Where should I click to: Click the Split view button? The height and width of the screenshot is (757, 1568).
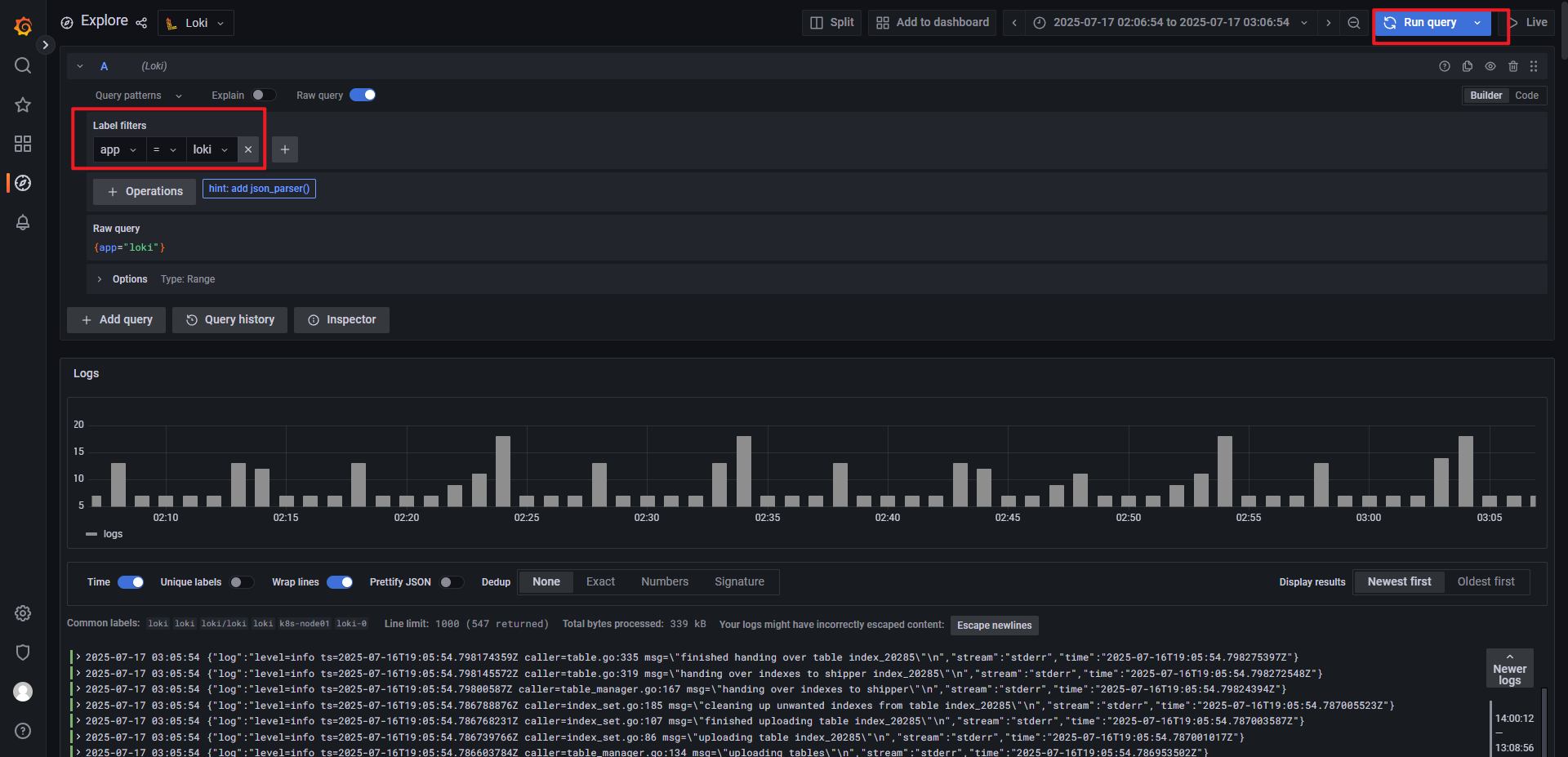tap(831, 23)
